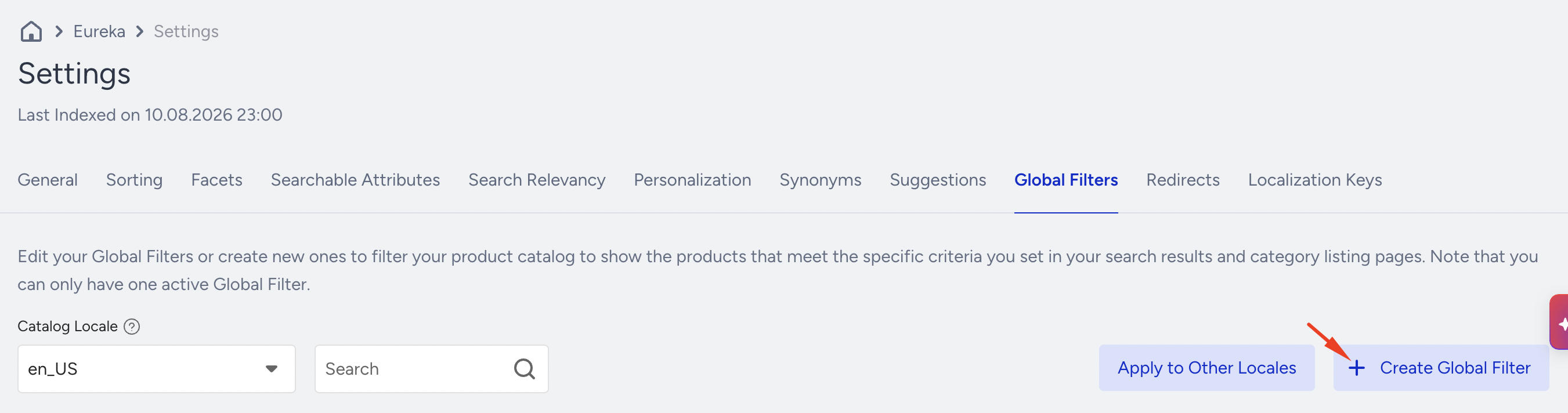Viewport: 1568px width, 413px height.
Task: Click Apply to Other Locales button
Action: pyautogui.click(x=1206, y=368)
